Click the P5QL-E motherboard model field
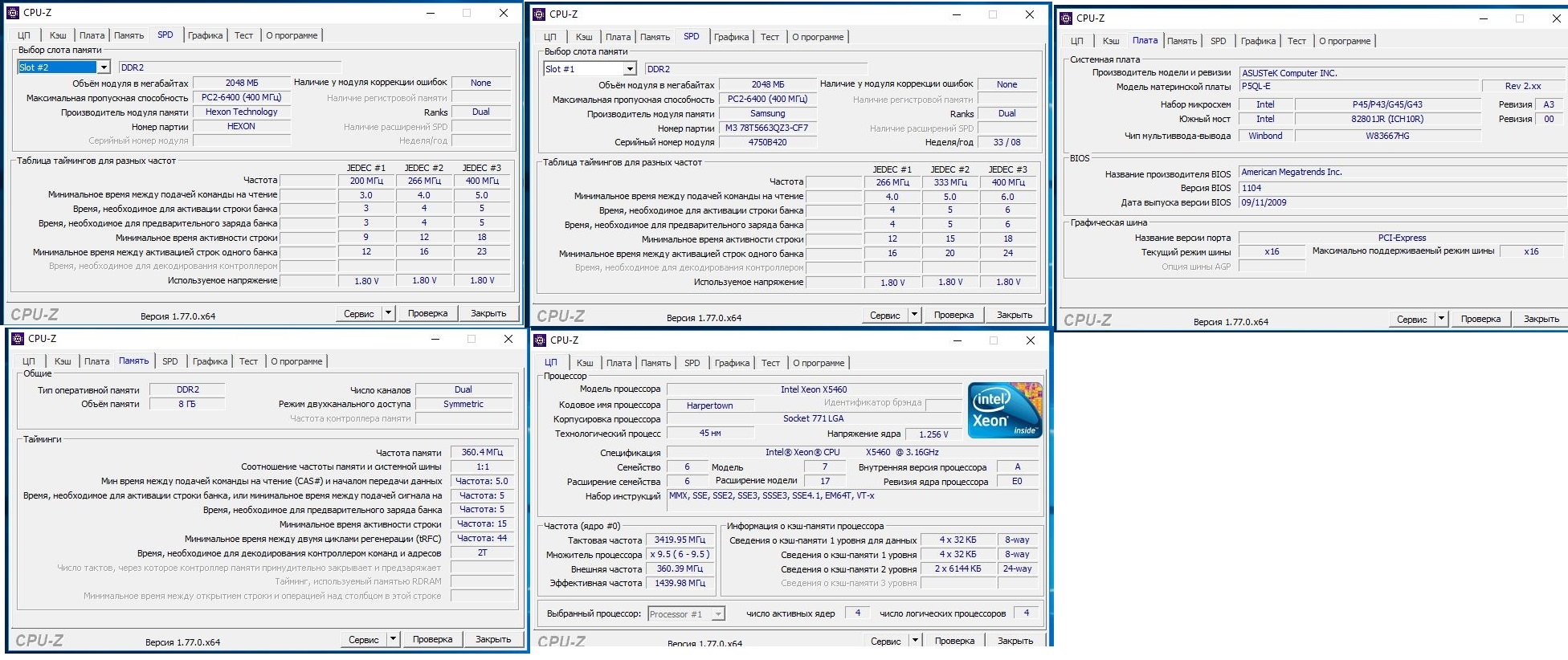This screenshot has width=1568, height=660. pos(1360,87)
